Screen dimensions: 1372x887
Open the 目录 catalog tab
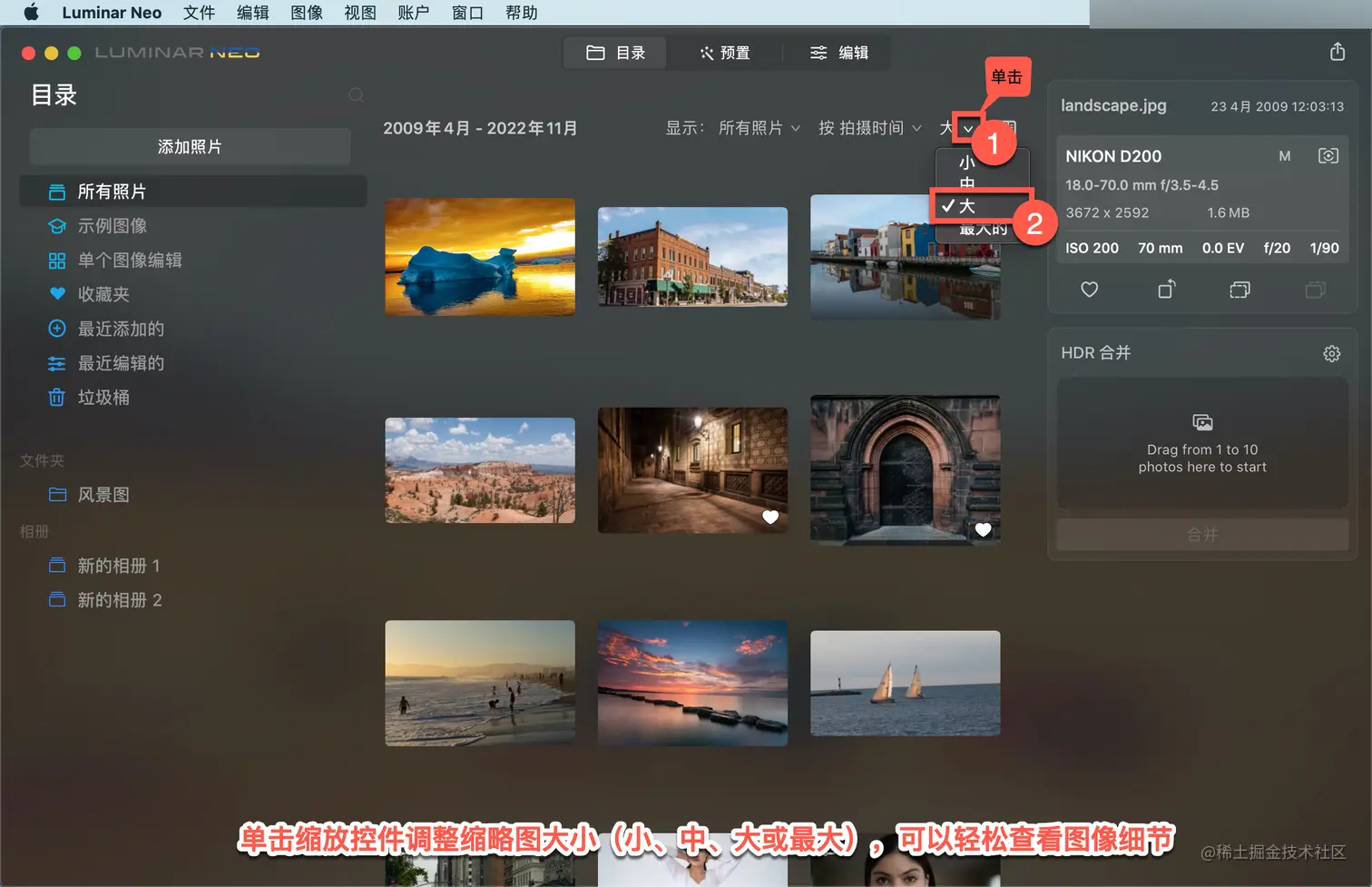(x=615, y=53)
